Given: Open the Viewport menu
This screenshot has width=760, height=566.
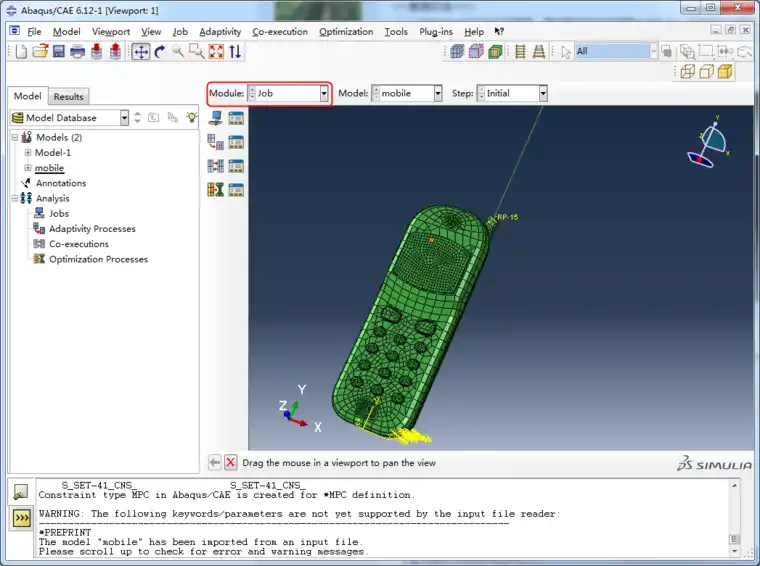Looking at the screenshot, I should point(111,31).
